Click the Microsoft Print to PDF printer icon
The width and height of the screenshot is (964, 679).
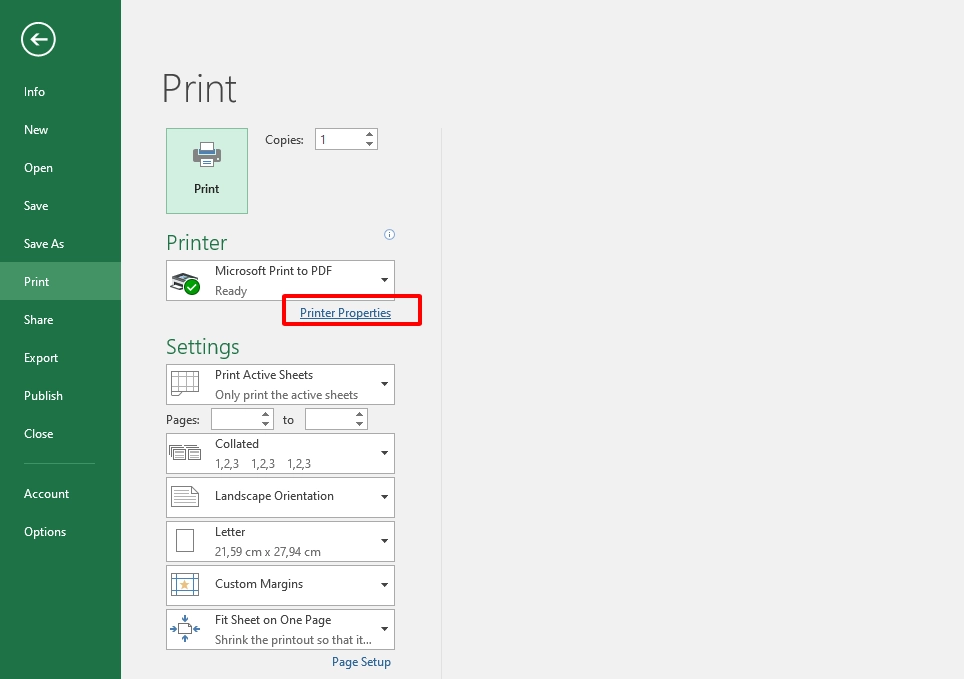click(185, 282)
